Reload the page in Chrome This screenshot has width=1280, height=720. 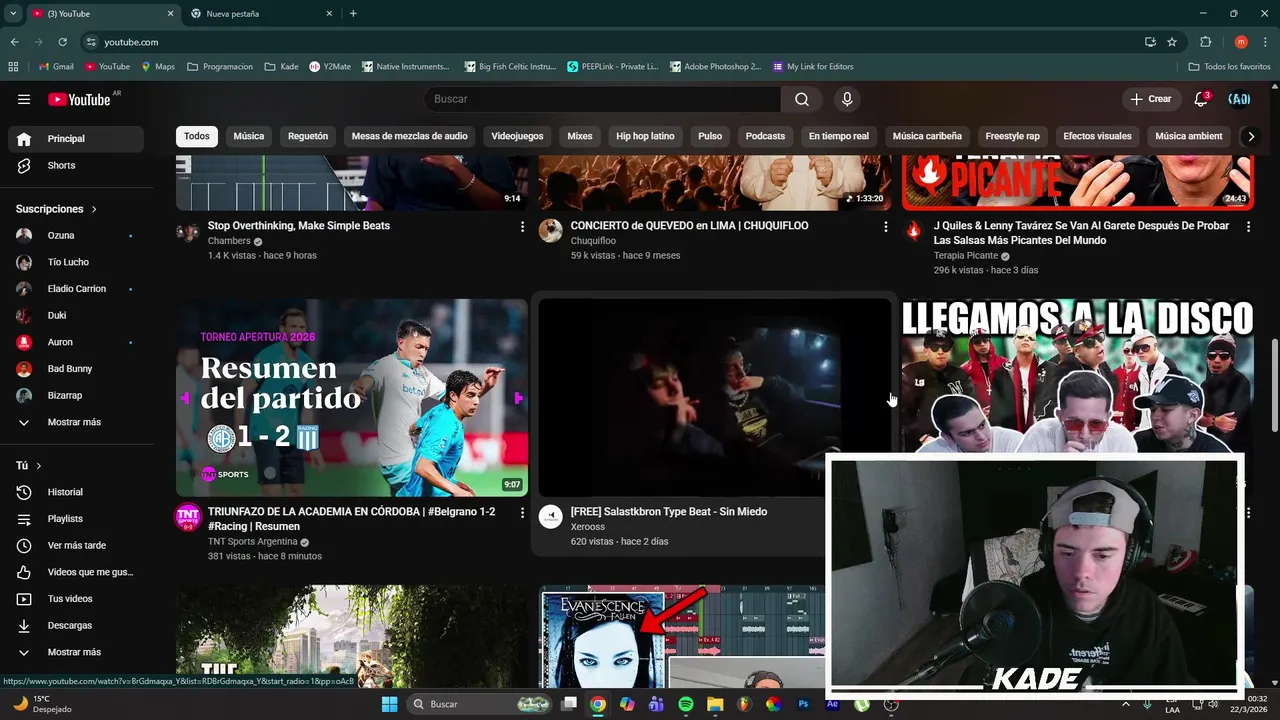pos(62,42)
